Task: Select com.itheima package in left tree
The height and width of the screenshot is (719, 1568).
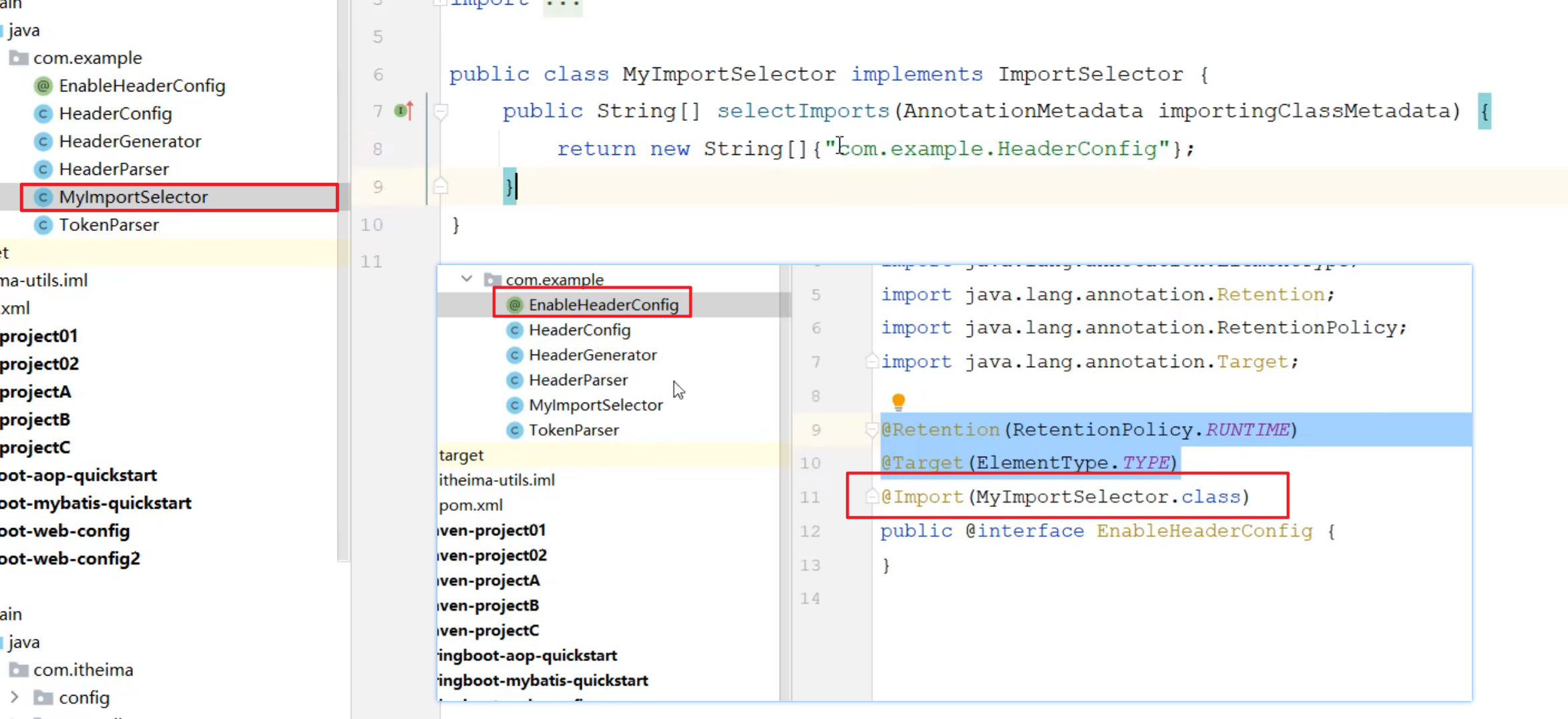Action: [x=83, y=670]
